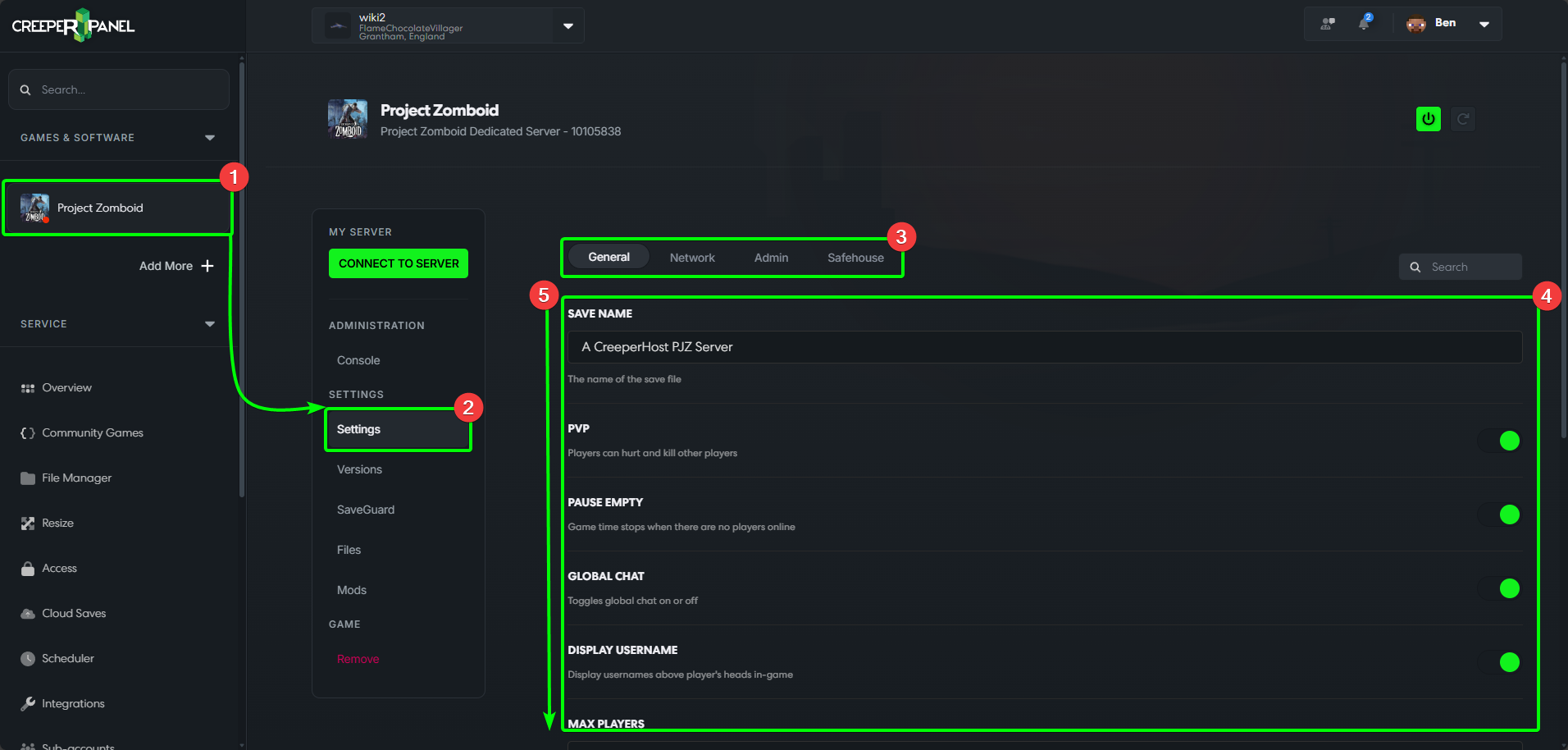Open the Ben account dropdown arrow
The image size is (1568, 750).
(1484, 24)
